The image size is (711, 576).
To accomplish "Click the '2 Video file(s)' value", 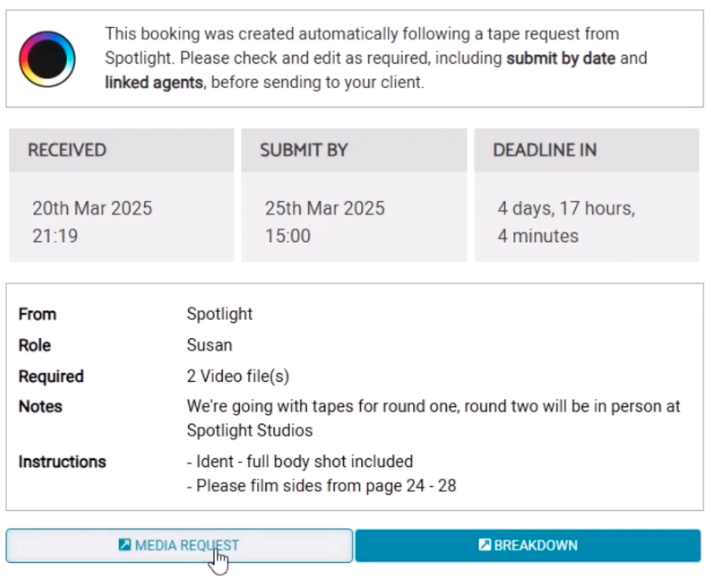I will tap(238, 376).
